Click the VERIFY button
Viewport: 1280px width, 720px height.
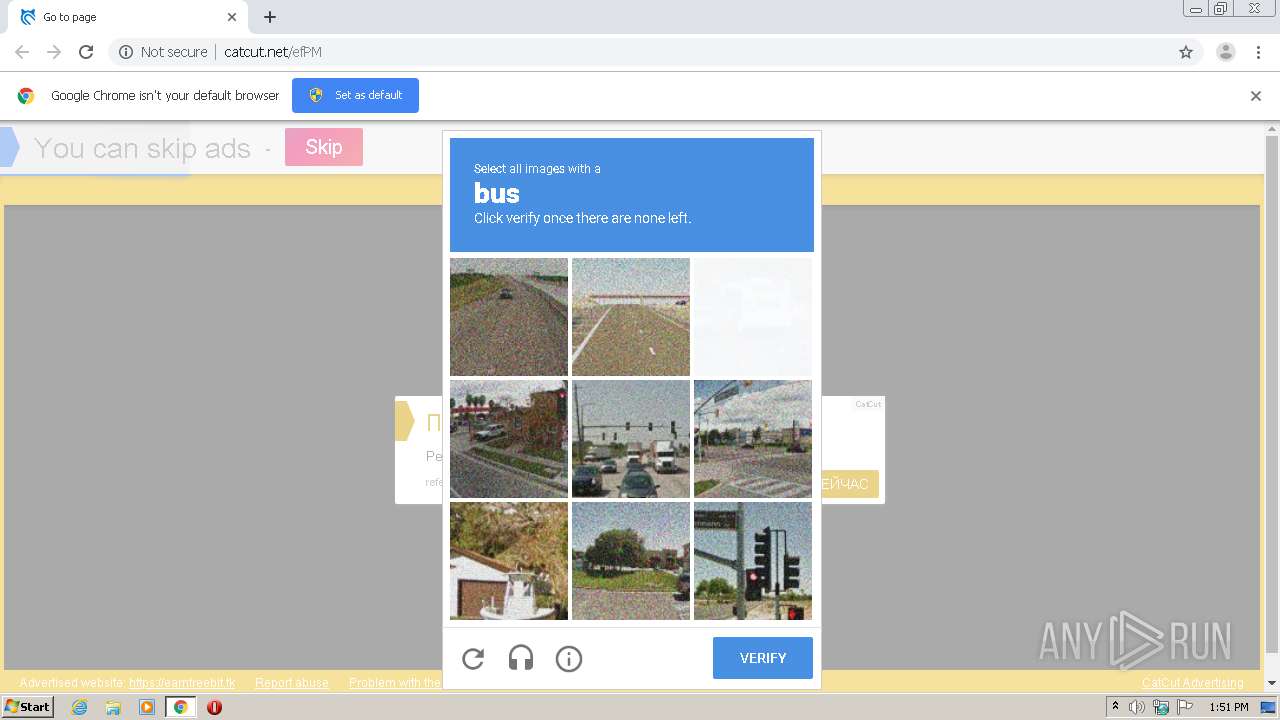point(763,658)
